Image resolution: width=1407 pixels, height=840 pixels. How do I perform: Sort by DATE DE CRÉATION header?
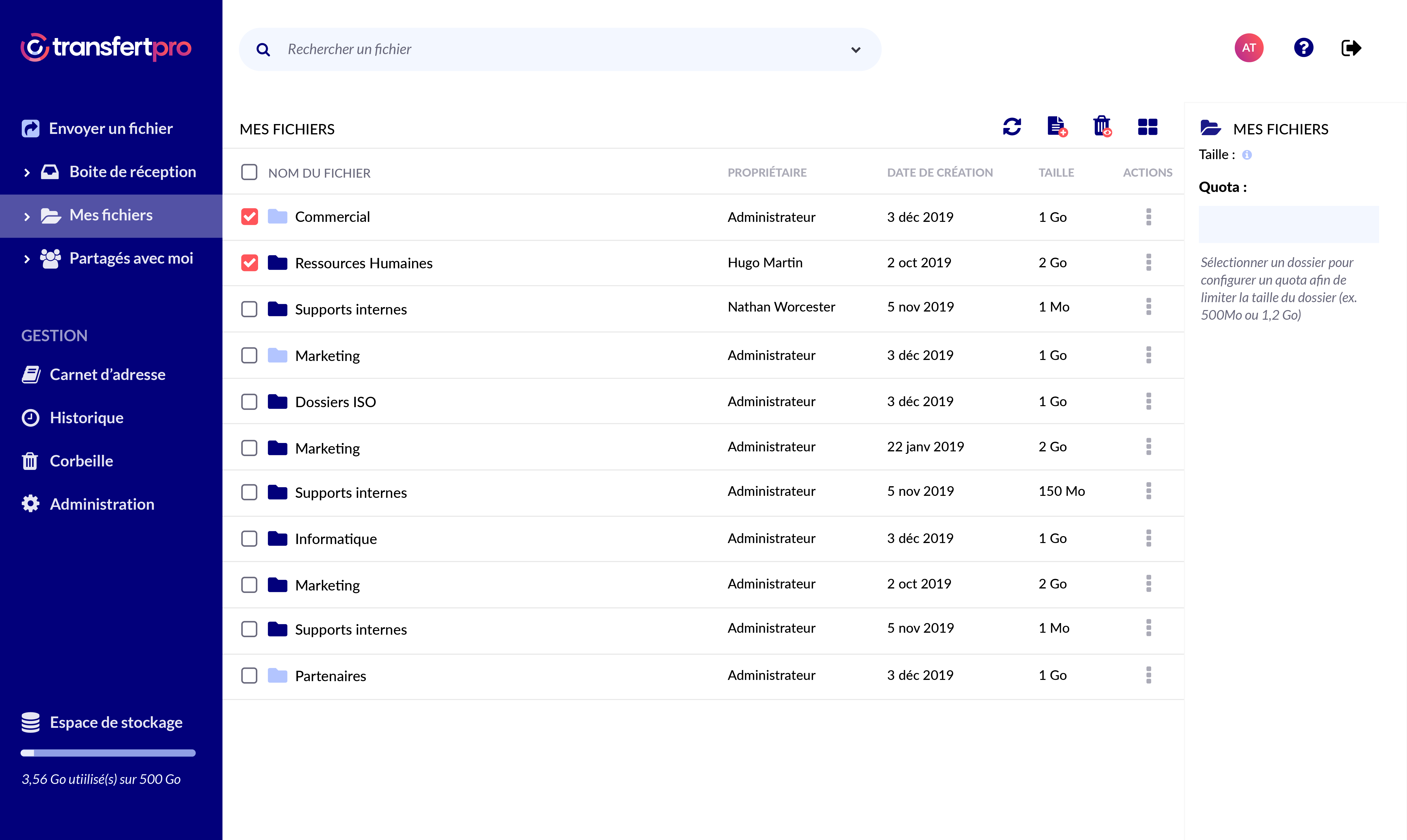pos(940,173)
